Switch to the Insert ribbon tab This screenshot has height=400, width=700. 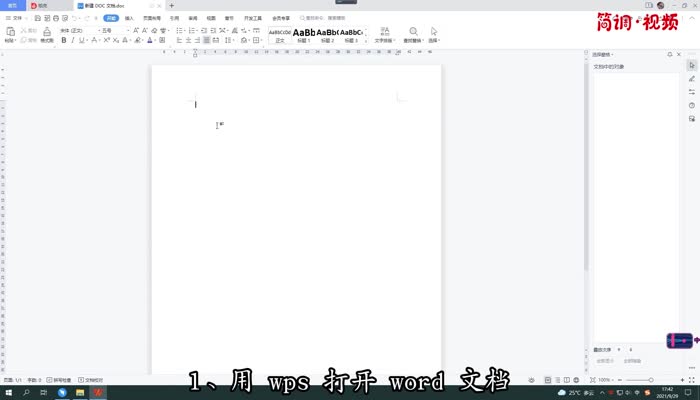point(129,18)
